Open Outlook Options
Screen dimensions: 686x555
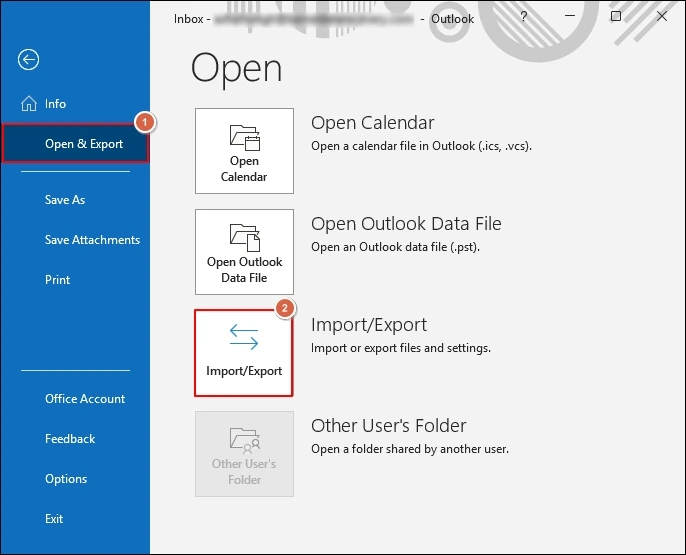click(66, 479)
